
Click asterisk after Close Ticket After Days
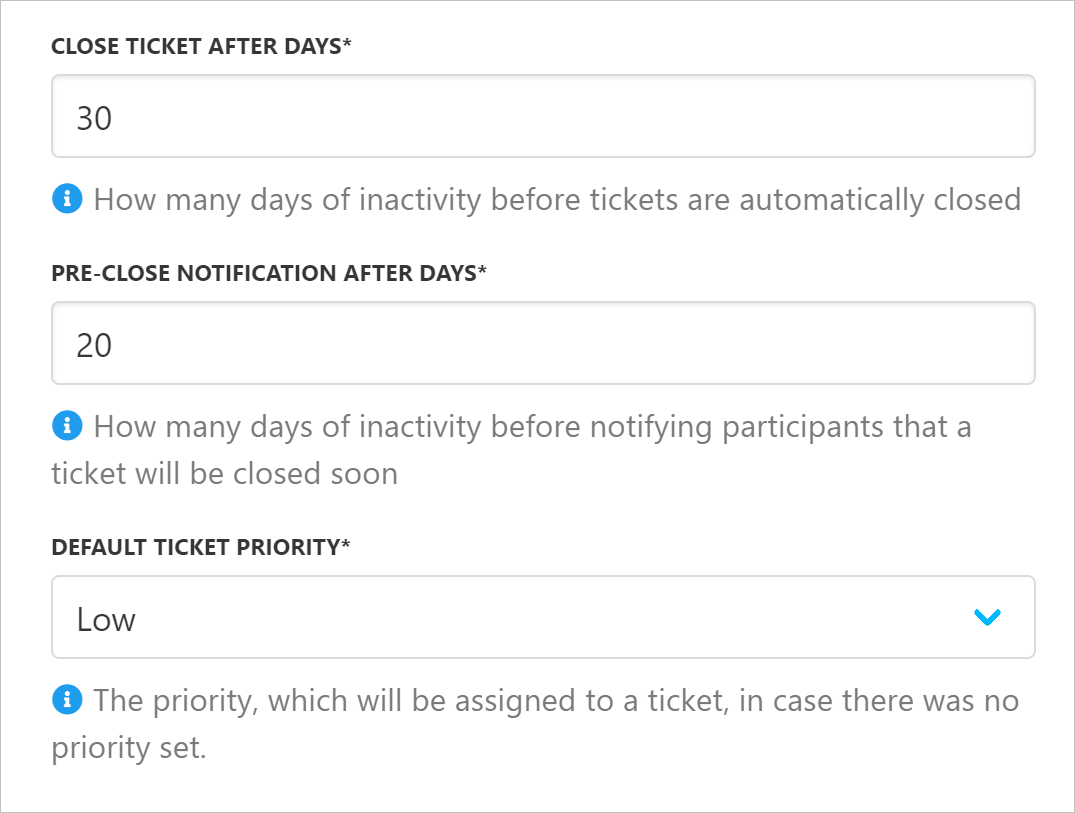347,46
